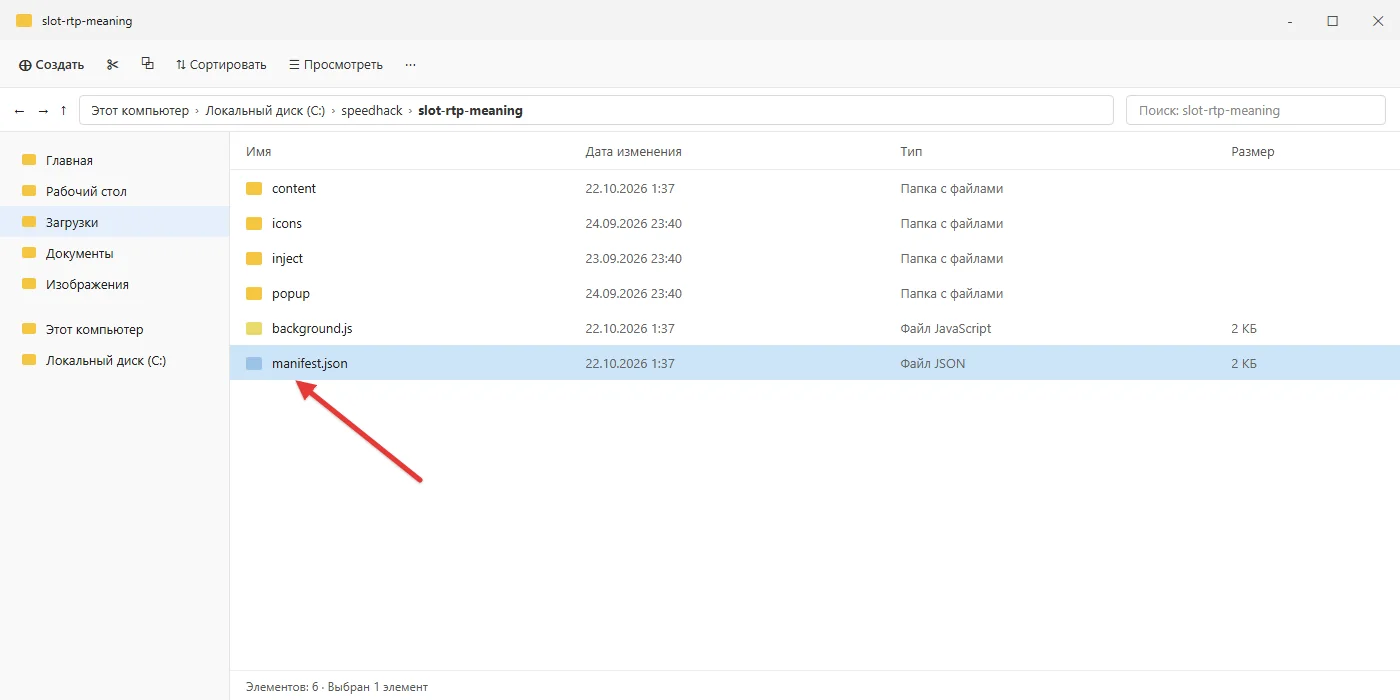The image size is (1400, 700).
Task: Click the copy icon in toolbar
Action: click(x=148, y=64)
